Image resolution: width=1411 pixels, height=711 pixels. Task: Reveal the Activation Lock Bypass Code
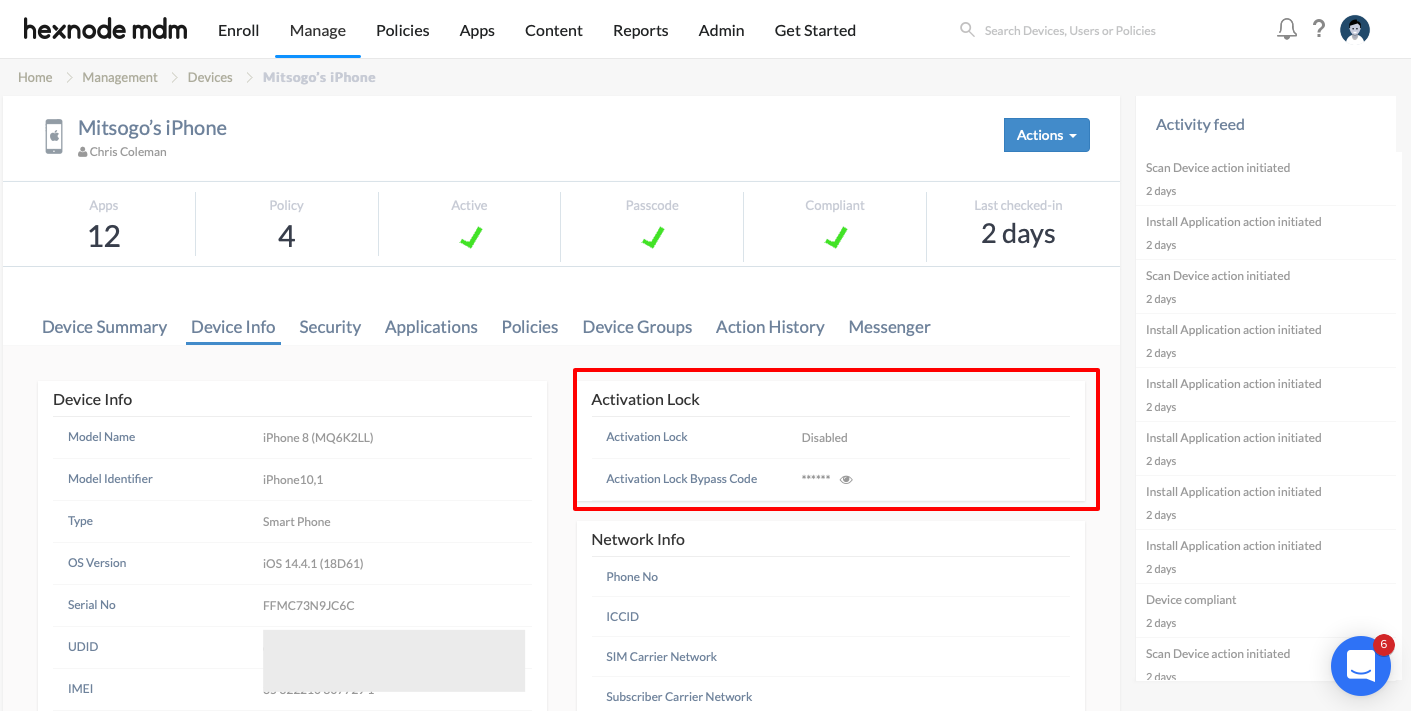click(846, 480)
